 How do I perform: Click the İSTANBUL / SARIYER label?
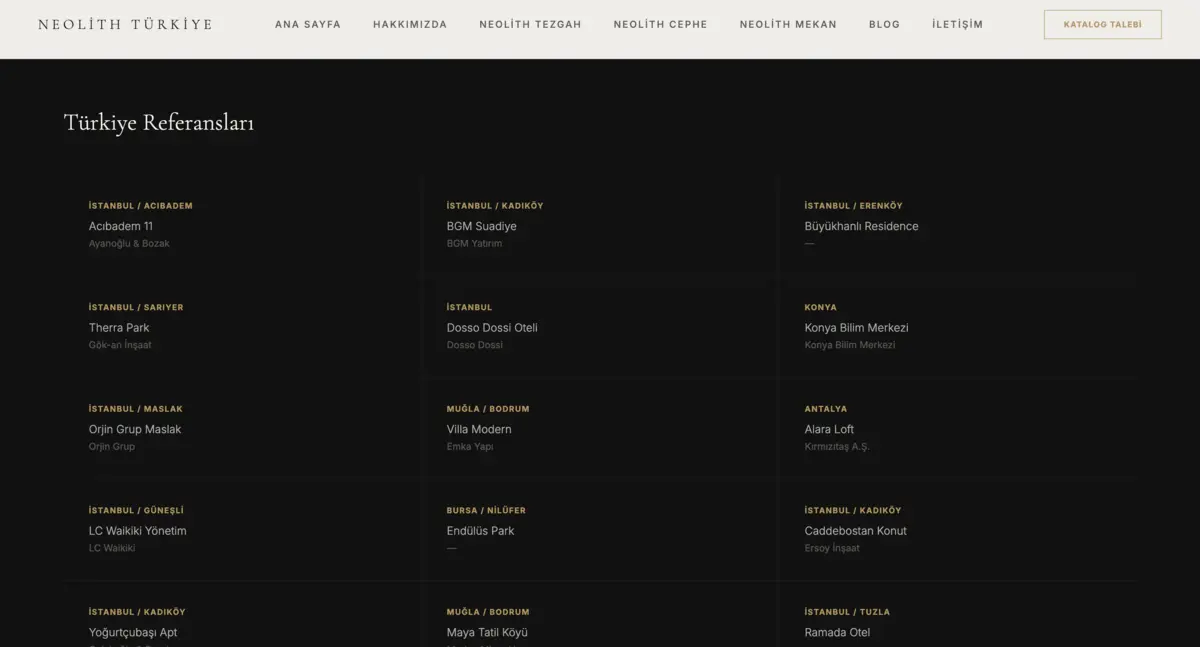pos(136,308)
